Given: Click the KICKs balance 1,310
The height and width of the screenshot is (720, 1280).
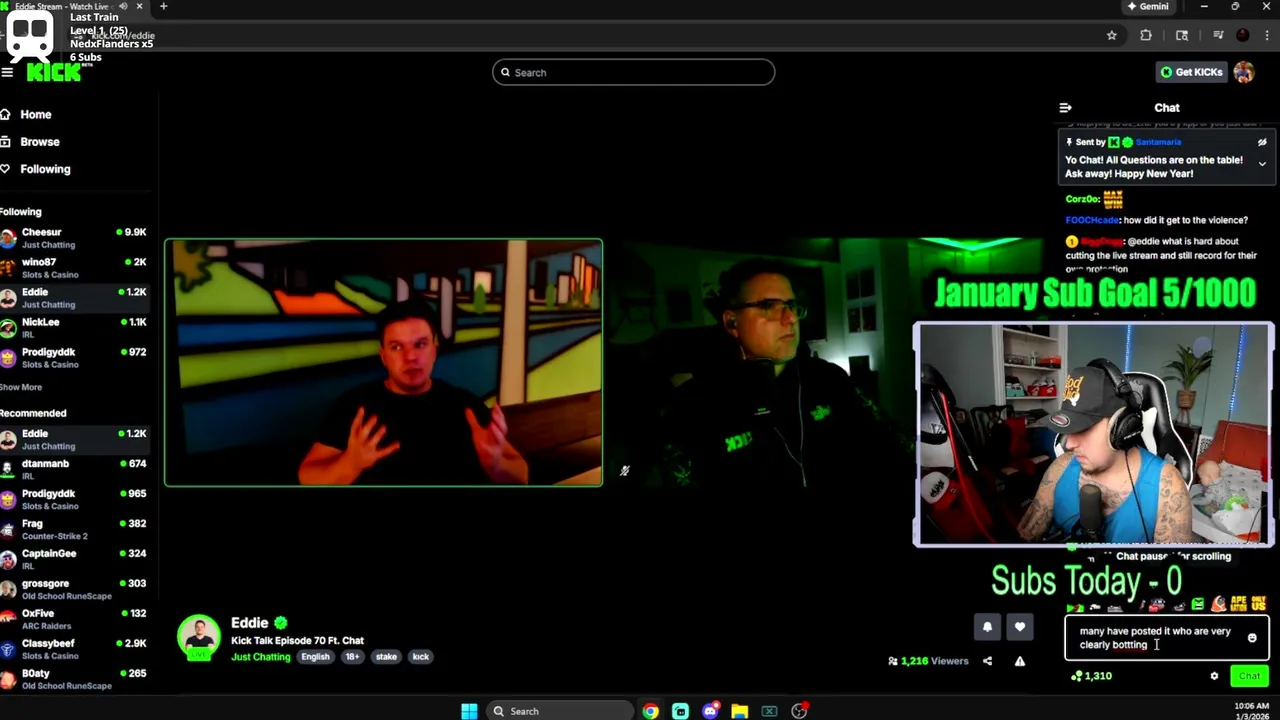Looking at the screenshot, I should click(1091, 676).
